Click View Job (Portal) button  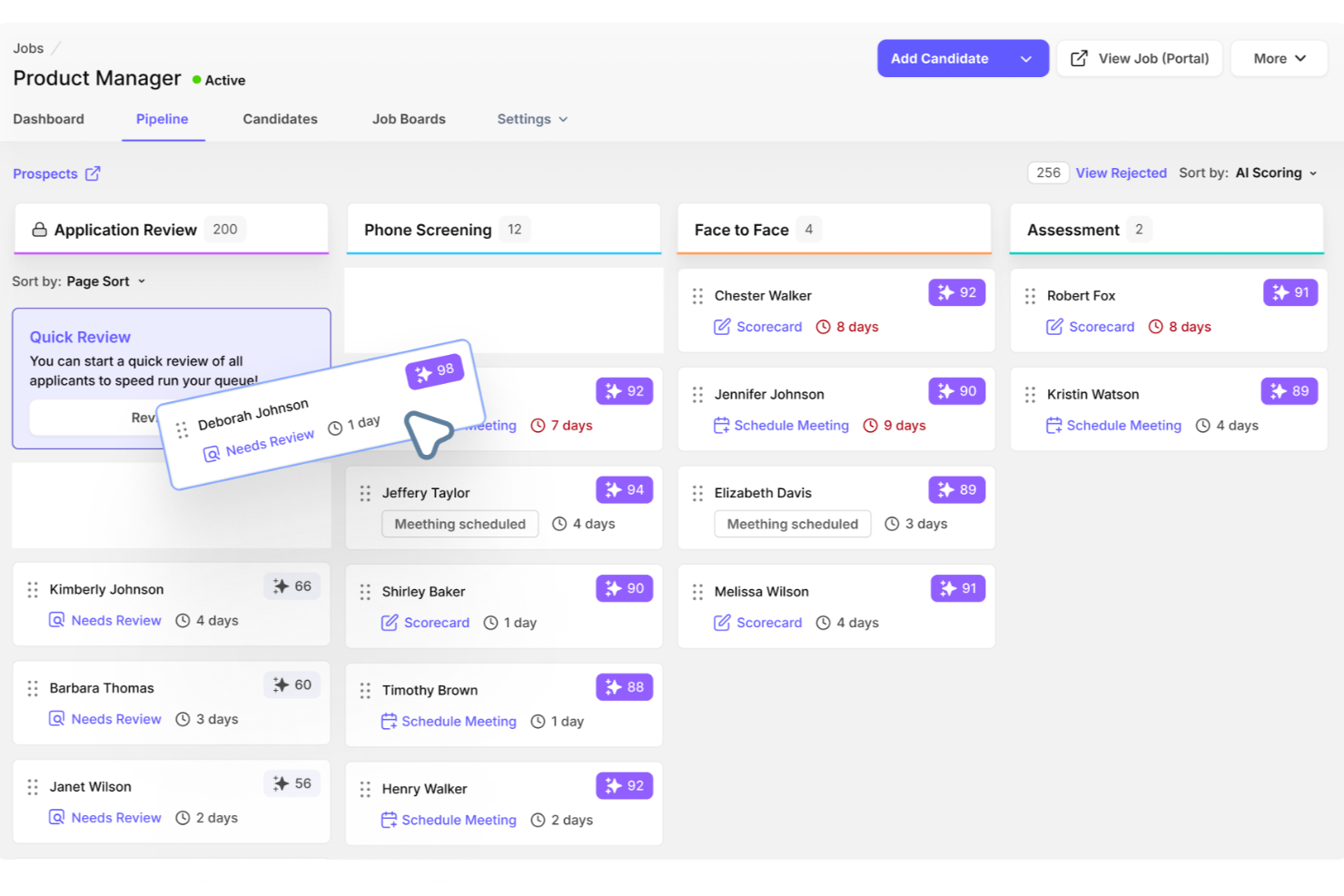click(x=1140, y=58)
